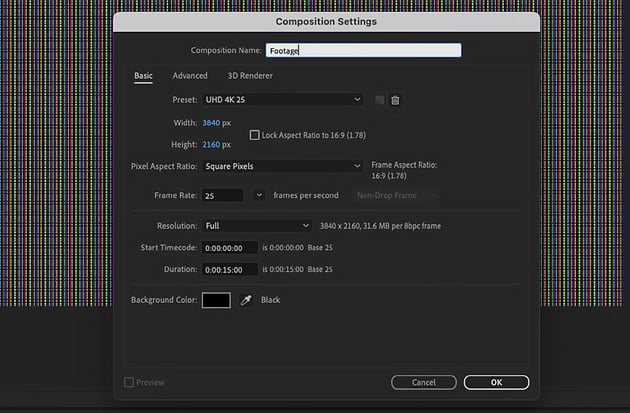This screenshot has height=413, width=630.
Task: Click the save preset icon
Action: [x=379, y=100]
